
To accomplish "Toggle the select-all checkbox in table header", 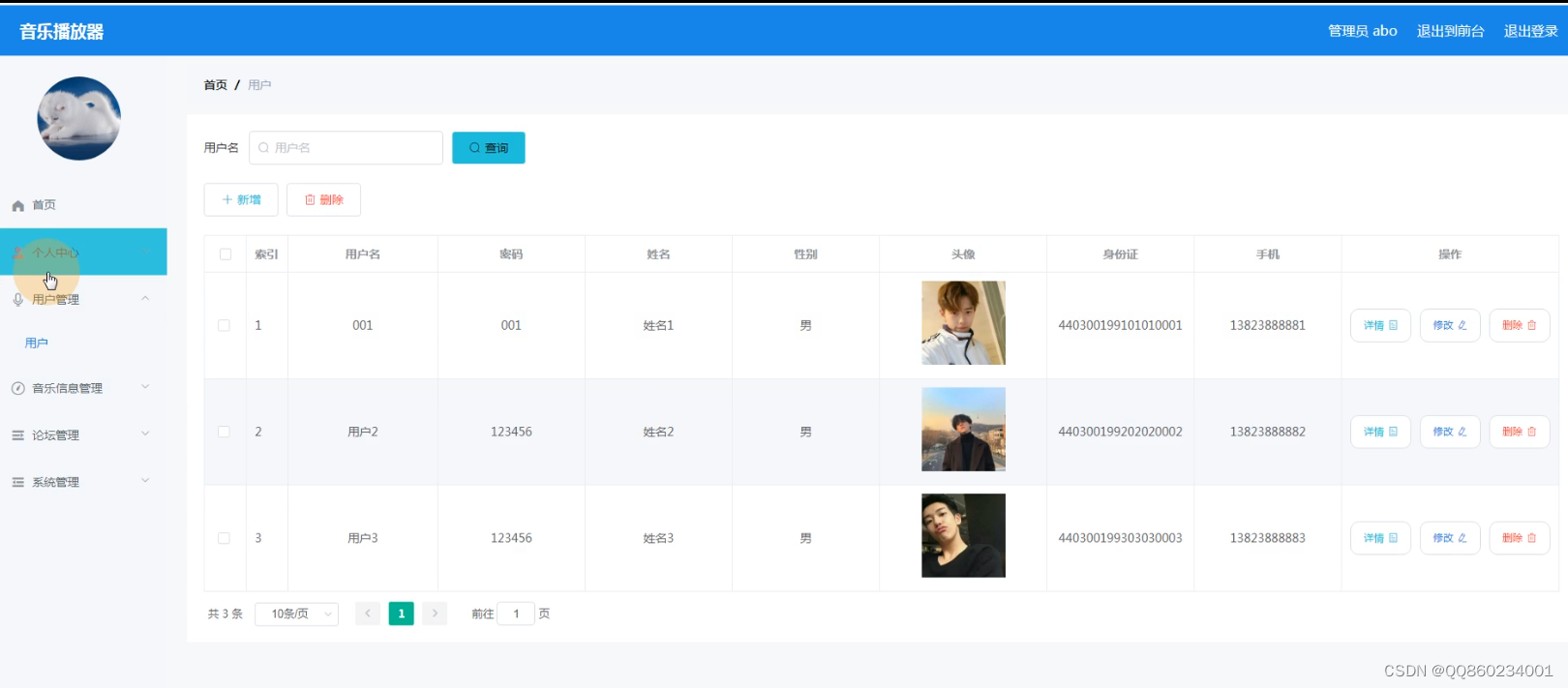I will 226,254.
